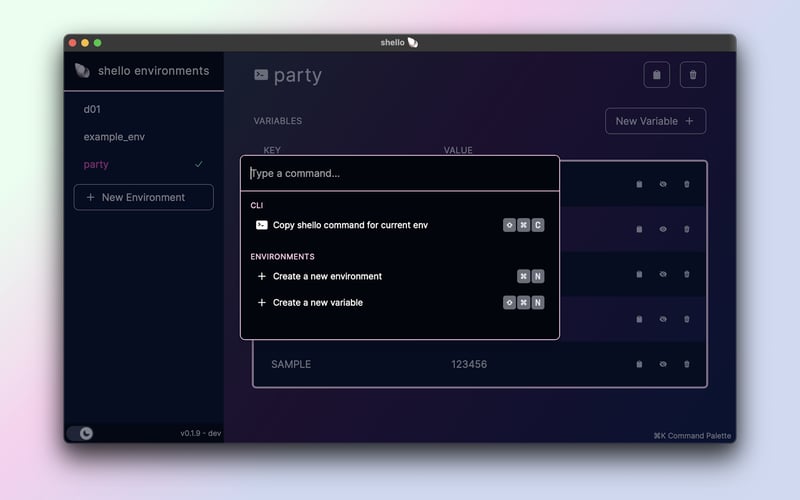The image size is (800, 500).
Task: Run 'Copy shello command for current env'
Action: click(399, 225)
